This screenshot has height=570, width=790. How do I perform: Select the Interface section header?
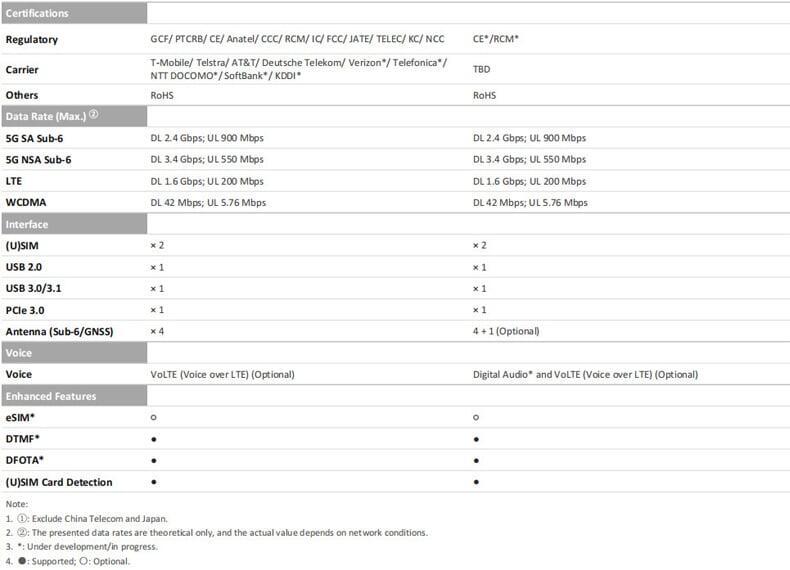pos(74,224)
